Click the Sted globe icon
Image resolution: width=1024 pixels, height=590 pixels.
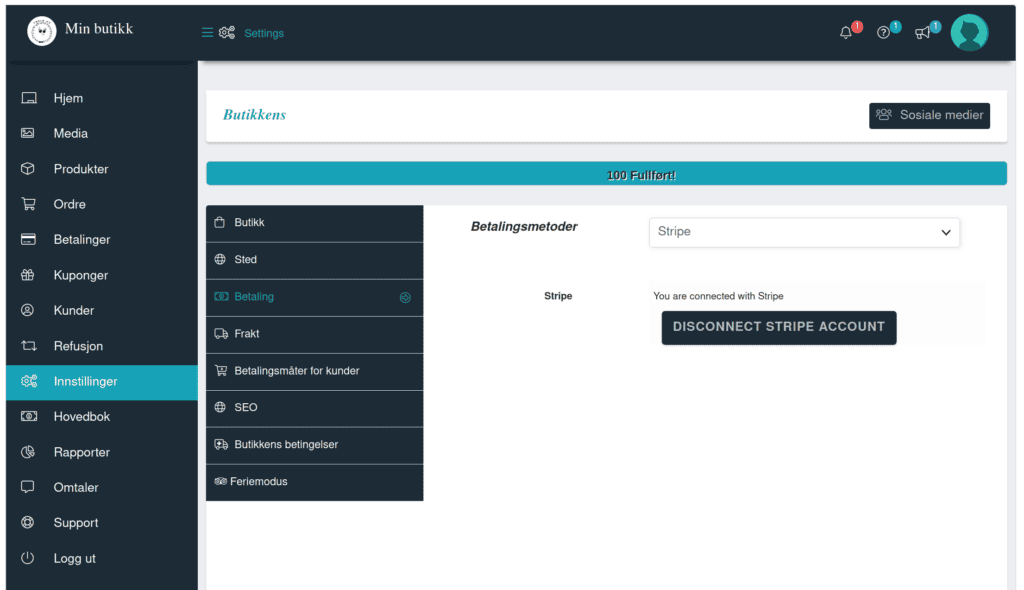[220, 259]
